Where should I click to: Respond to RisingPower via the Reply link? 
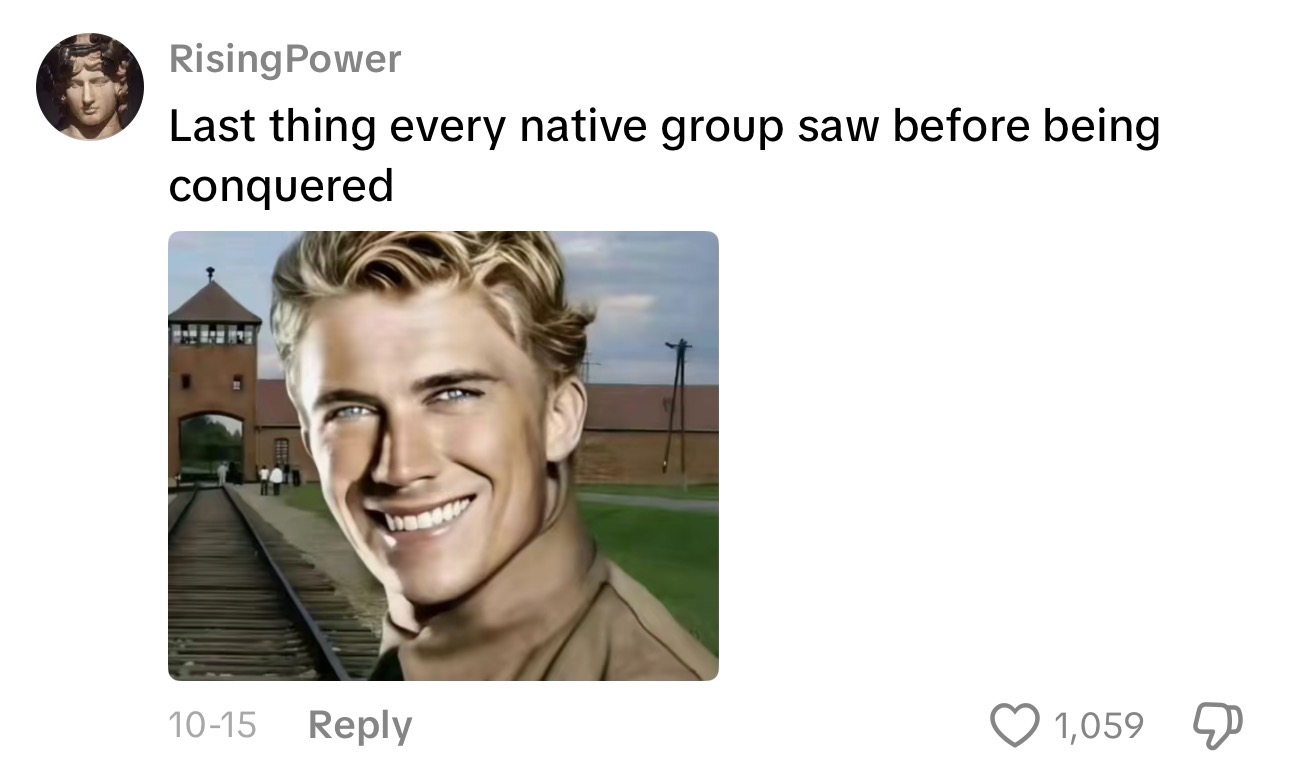(x=359, y=725)
